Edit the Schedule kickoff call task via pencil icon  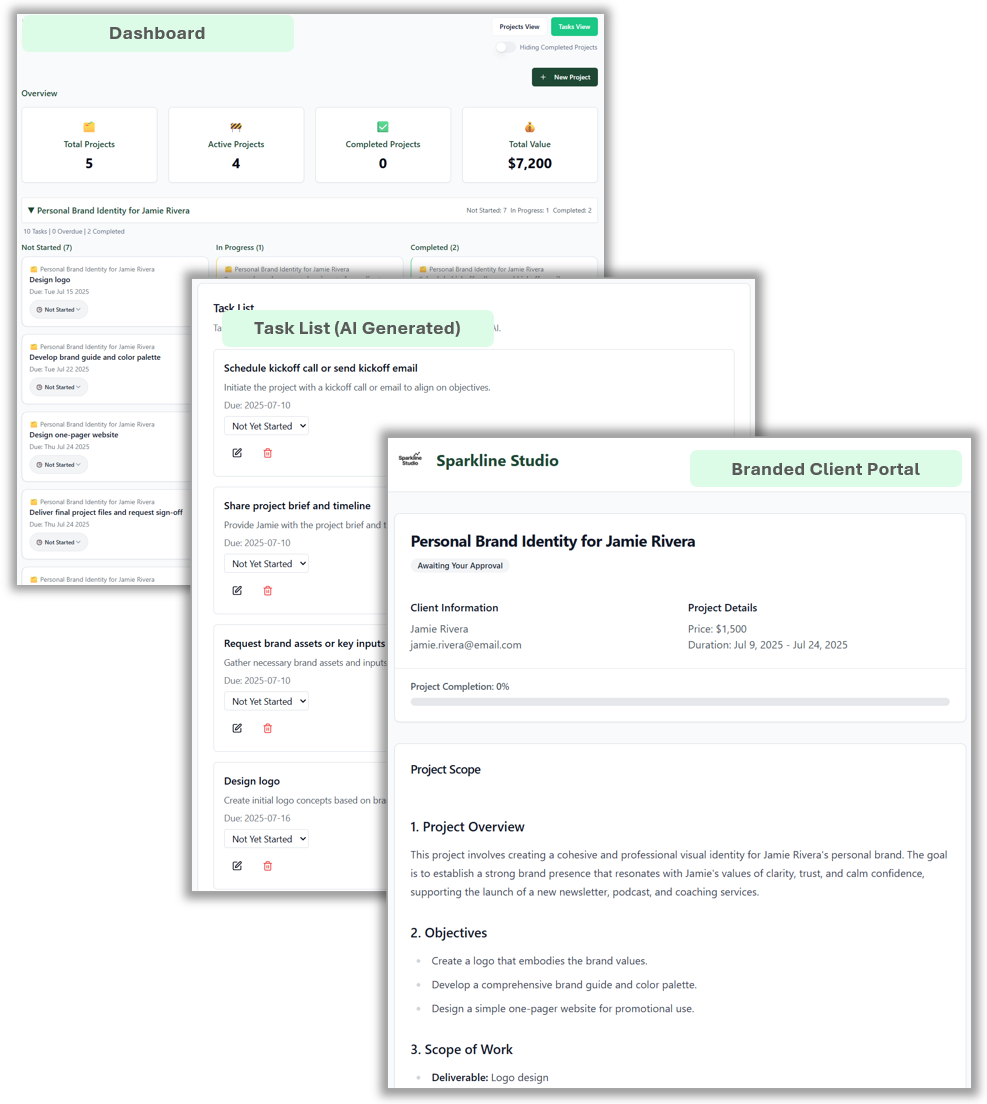tap(237, 452)
